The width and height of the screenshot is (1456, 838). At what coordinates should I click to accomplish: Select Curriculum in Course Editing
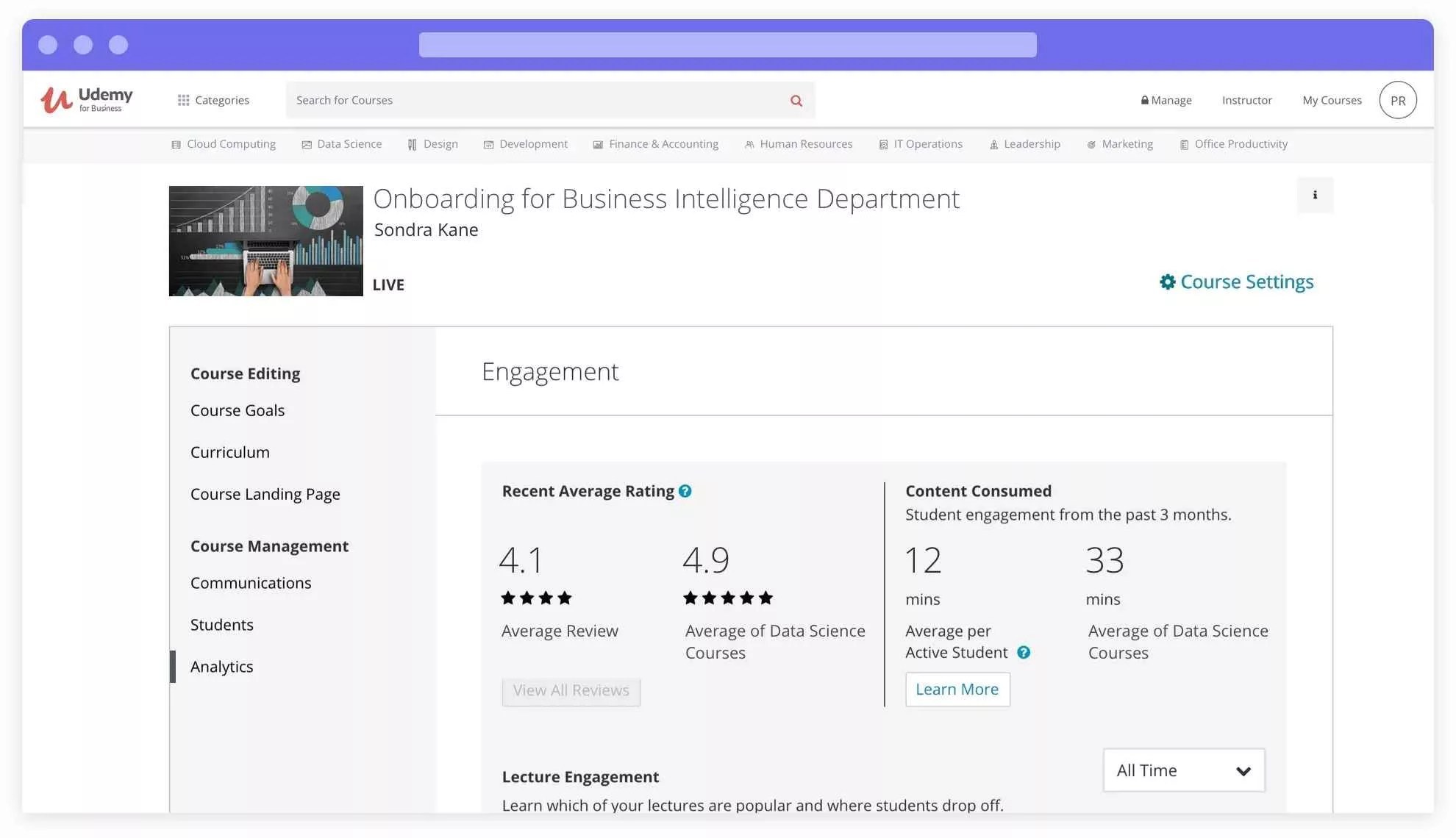(x=229, y=452)
